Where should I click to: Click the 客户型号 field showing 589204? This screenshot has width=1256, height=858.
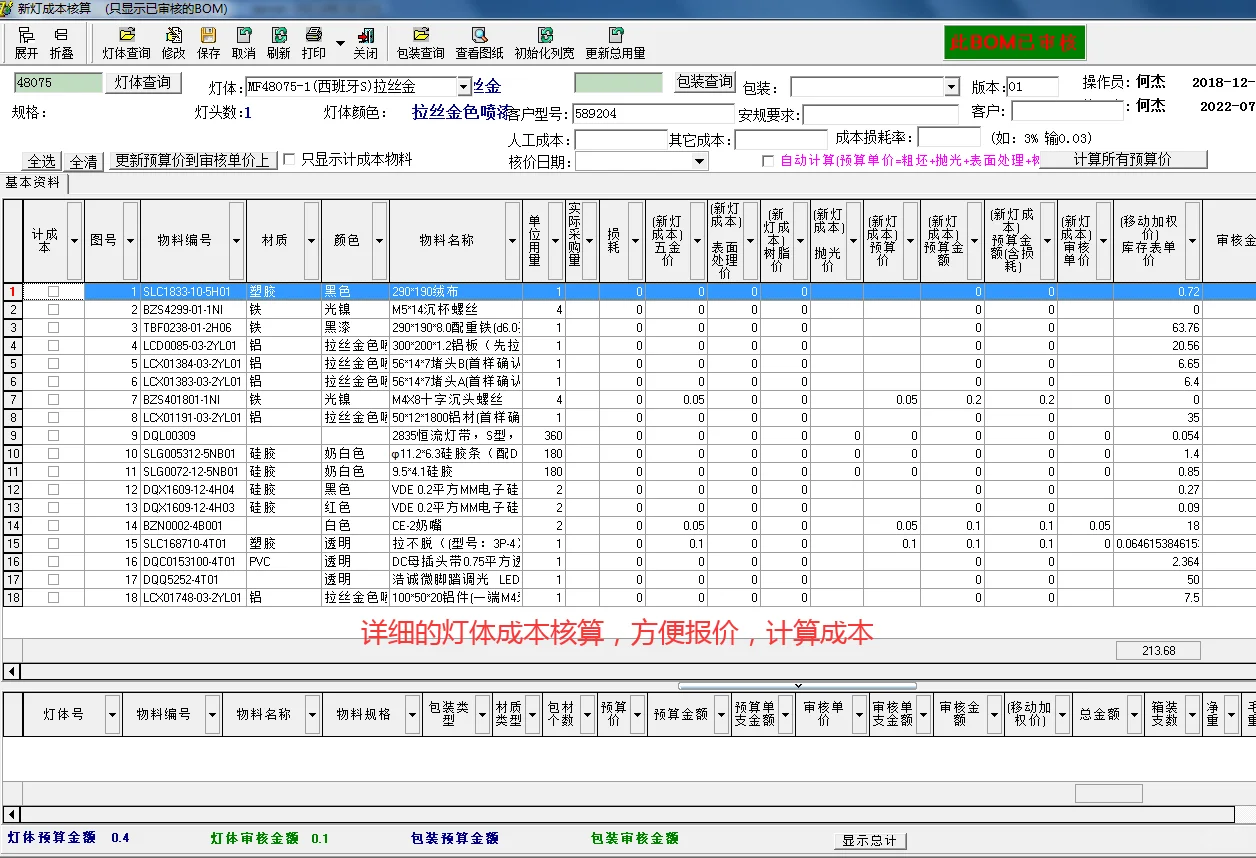(654, 114)
